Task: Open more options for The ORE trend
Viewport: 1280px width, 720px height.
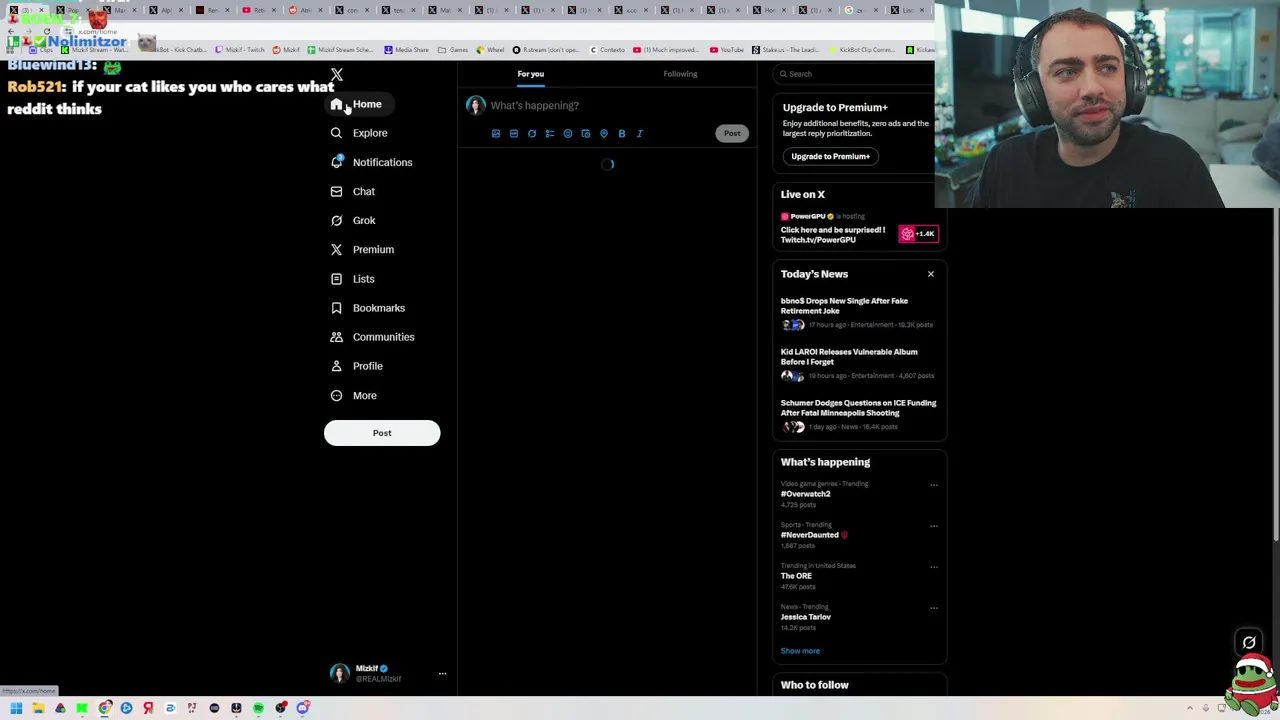Action: click(x=934, y=567)
